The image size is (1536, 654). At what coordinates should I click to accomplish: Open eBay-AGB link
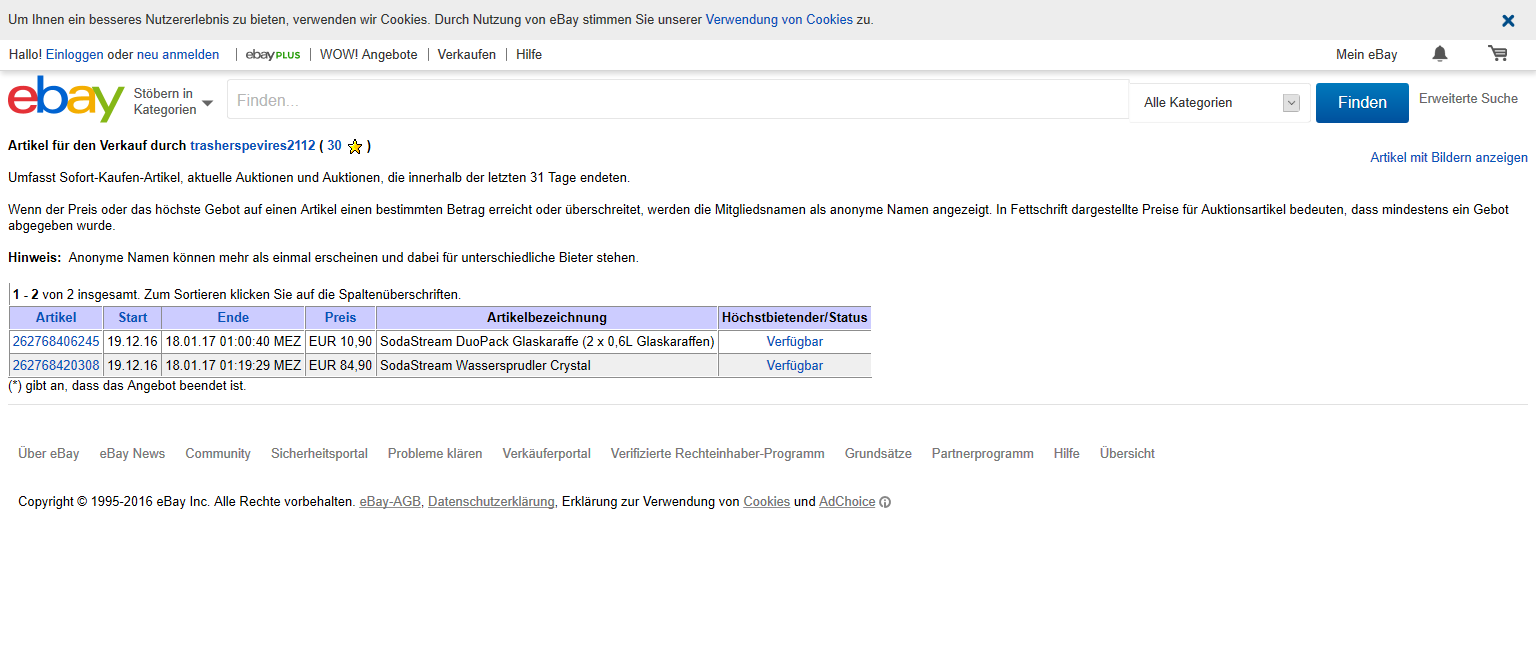[390, 502]
